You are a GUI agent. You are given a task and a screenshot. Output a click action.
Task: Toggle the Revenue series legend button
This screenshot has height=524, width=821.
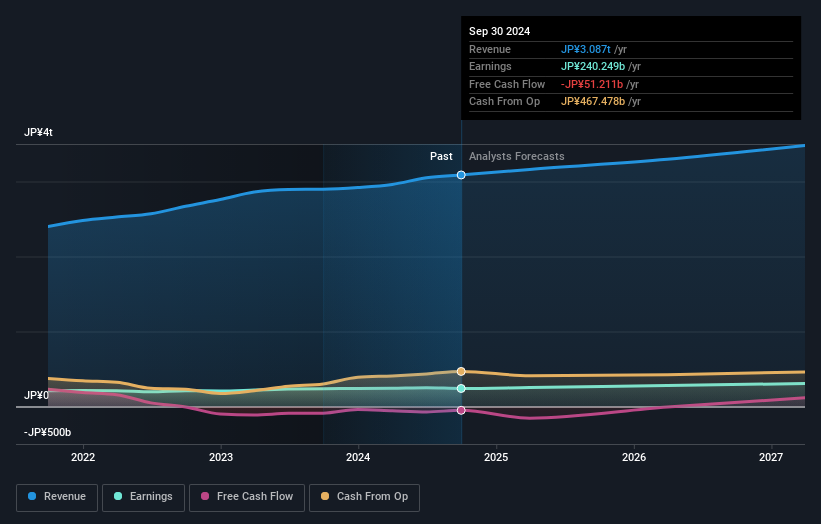pyautogui.click(x=57, y=497)
